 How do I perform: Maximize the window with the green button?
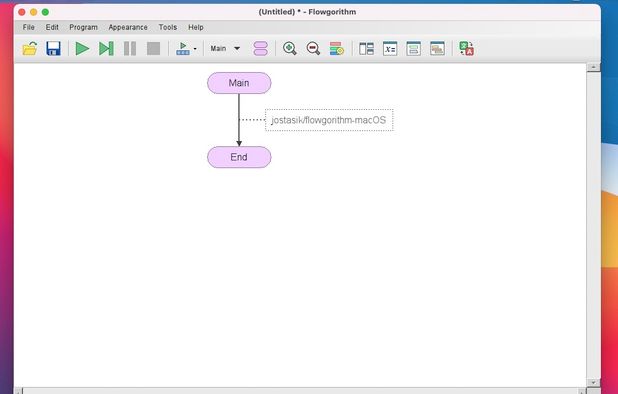tap(45, 12)
